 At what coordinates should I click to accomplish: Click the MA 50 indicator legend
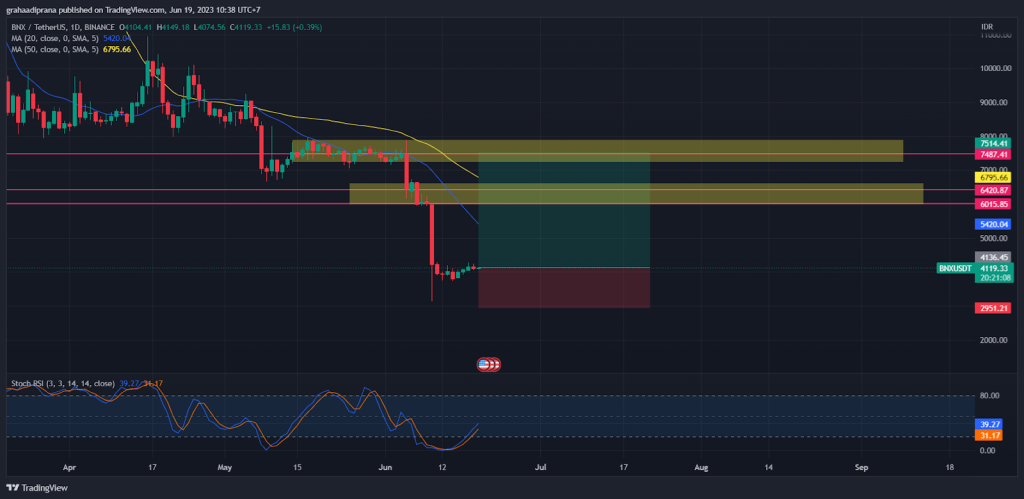pos(71,49)
